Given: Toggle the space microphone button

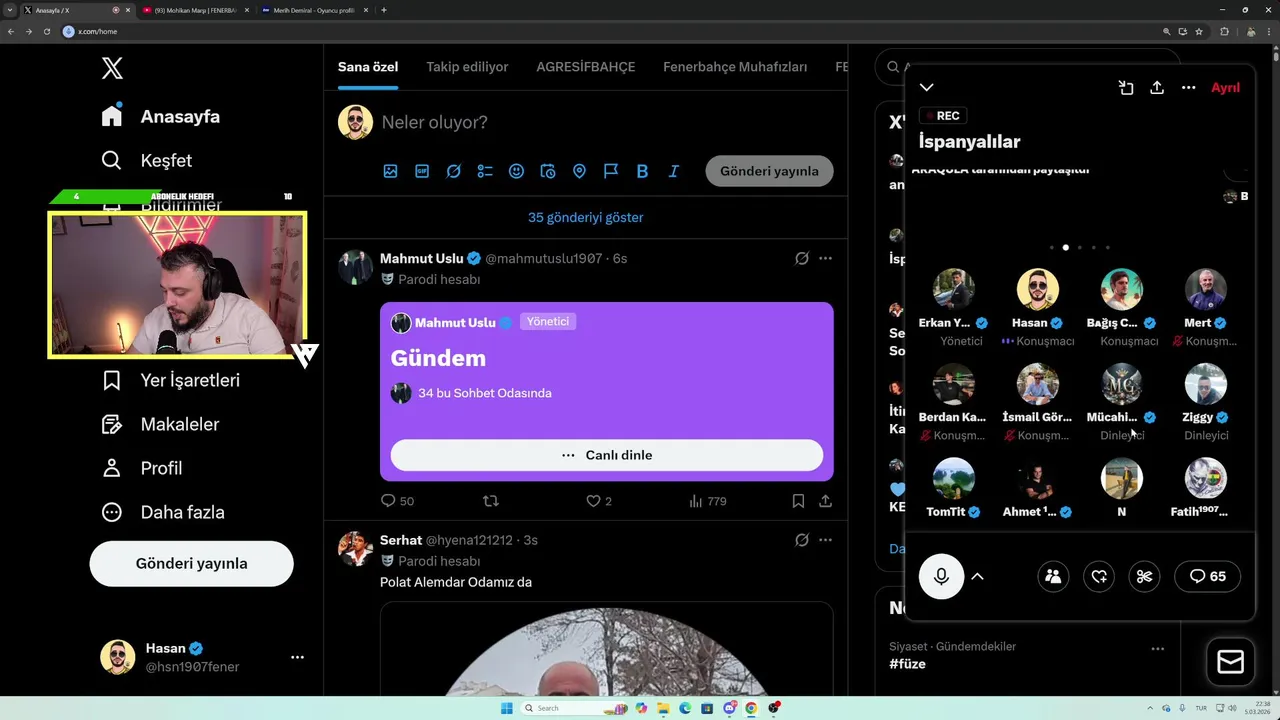Looking at the screenshot, I should (941, 576).
